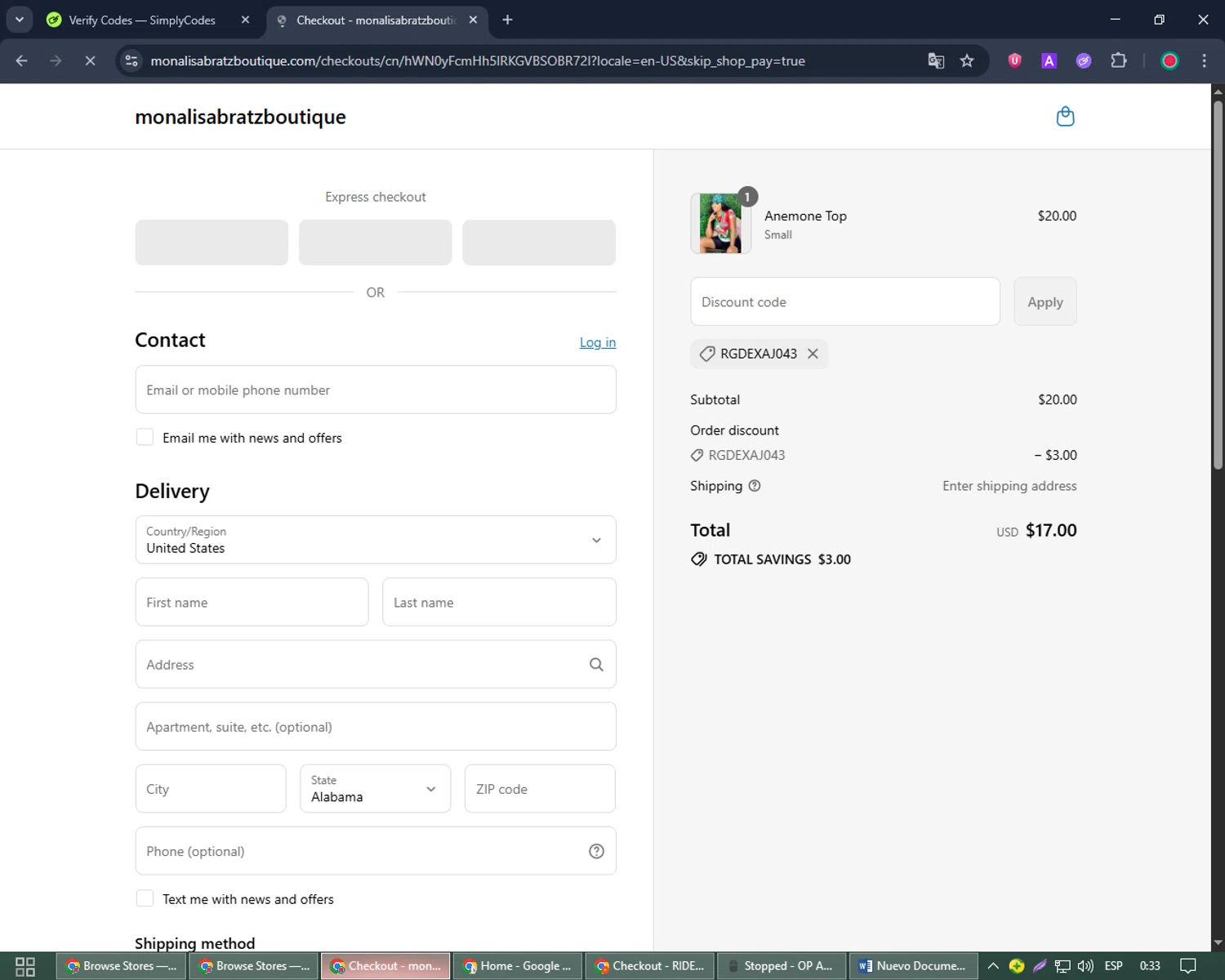1225x980 pixels.
Task: Click the monalisabratzboutique store name
Action: [x=240, y=117]
